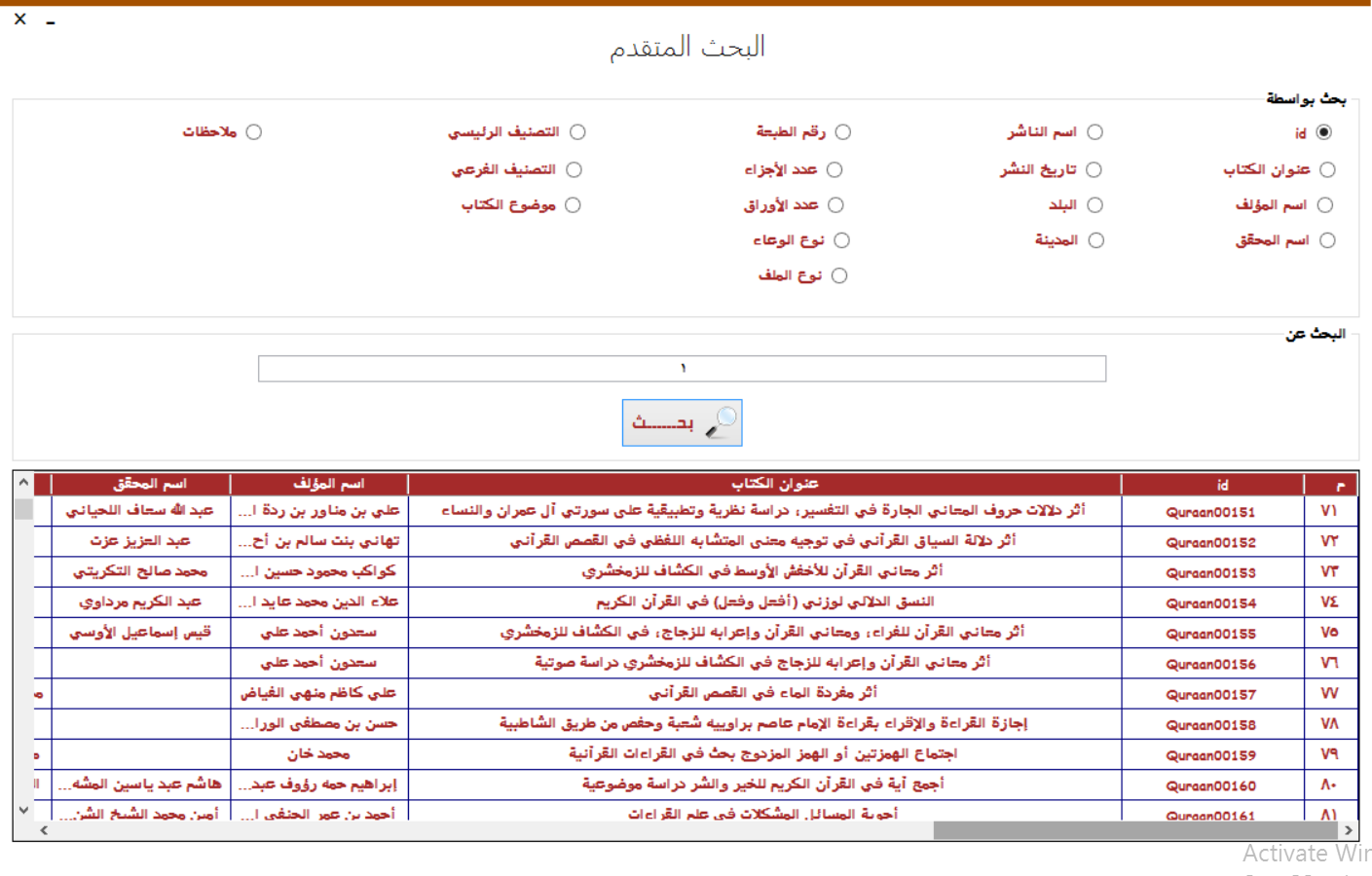Screen dimensions: 1372x876
Task: Select نوع الملف (file type) search option
Action: 839,274
